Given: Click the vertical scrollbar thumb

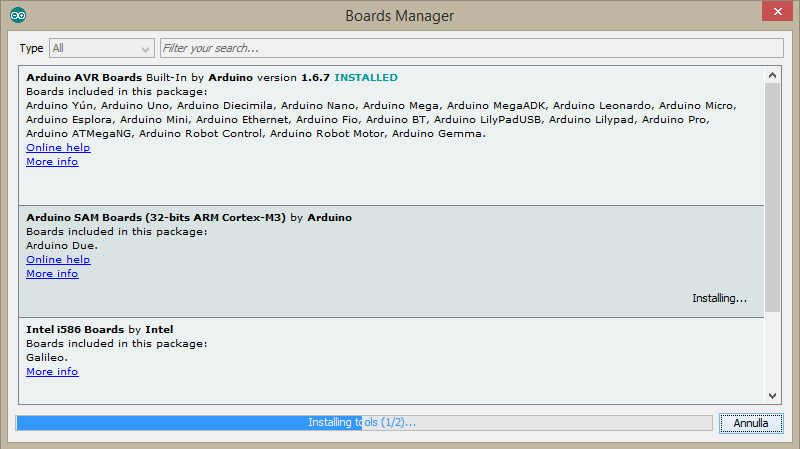Looking at the screenshot, I should pyautogui.click(x=772, y=197).
